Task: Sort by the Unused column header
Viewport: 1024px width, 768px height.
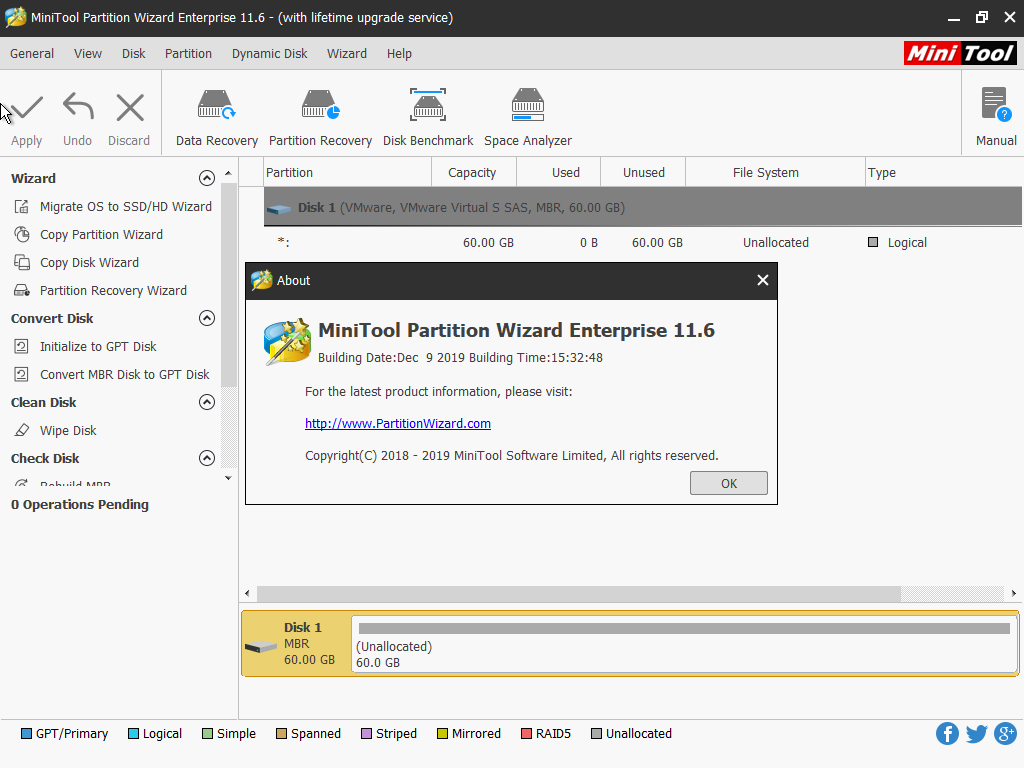Action: pos(643,172)
